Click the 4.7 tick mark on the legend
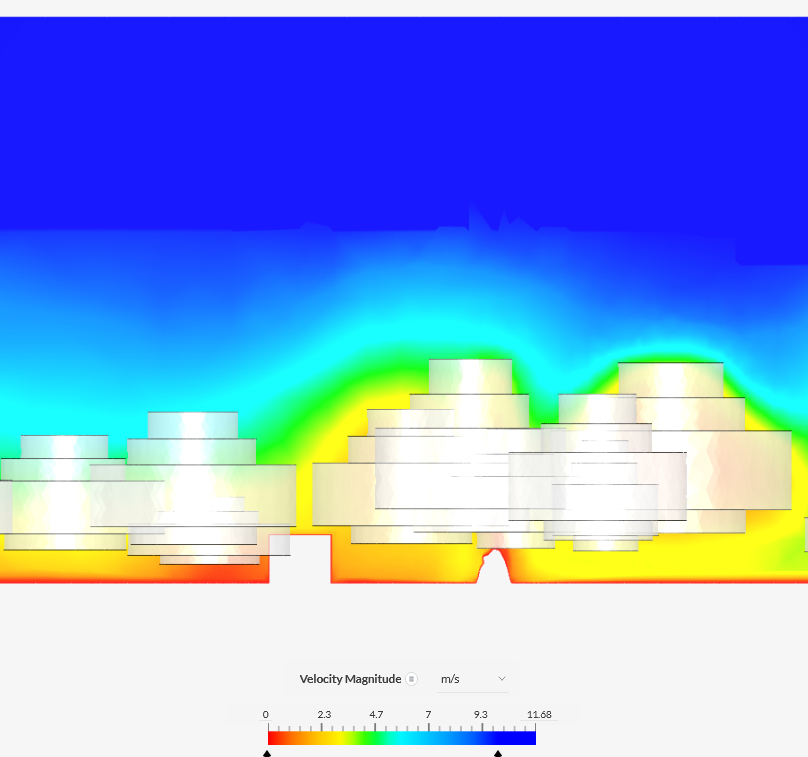Viewport: 808px width, 757px height. point(377,727)
